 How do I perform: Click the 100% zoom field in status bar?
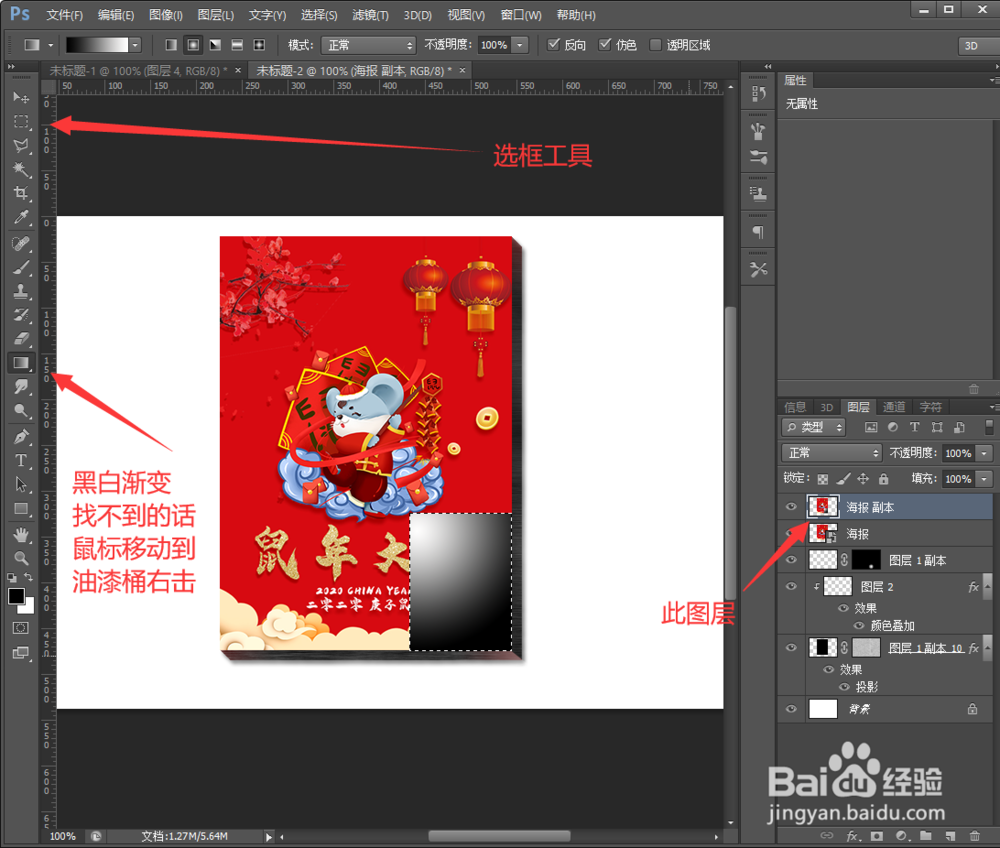pos(62,836)
